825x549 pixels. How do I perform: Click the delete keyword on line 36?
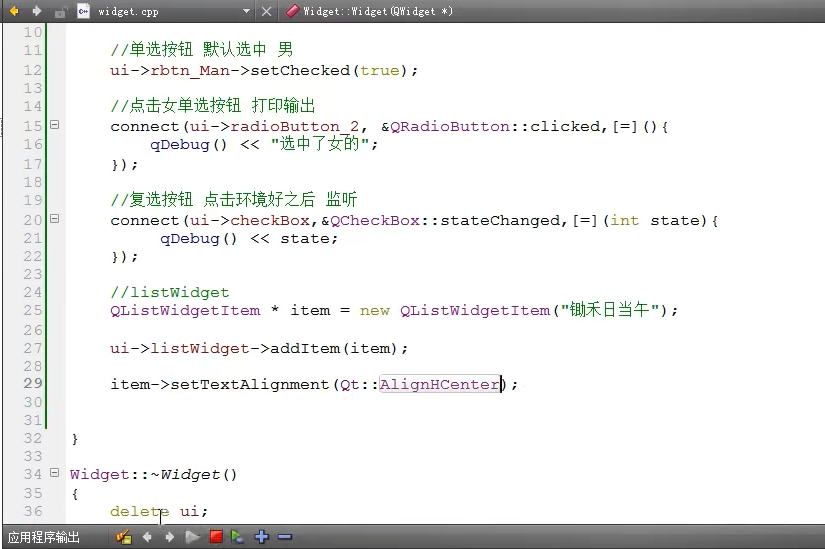click(x=139, y=512)
